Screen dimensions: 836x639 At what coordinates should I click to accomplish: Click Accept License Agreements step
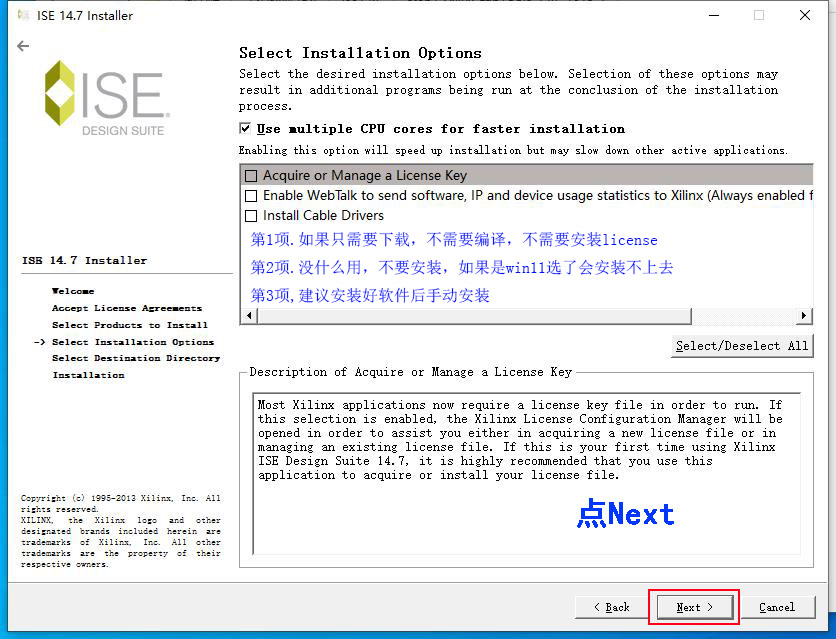click(126, 308)
